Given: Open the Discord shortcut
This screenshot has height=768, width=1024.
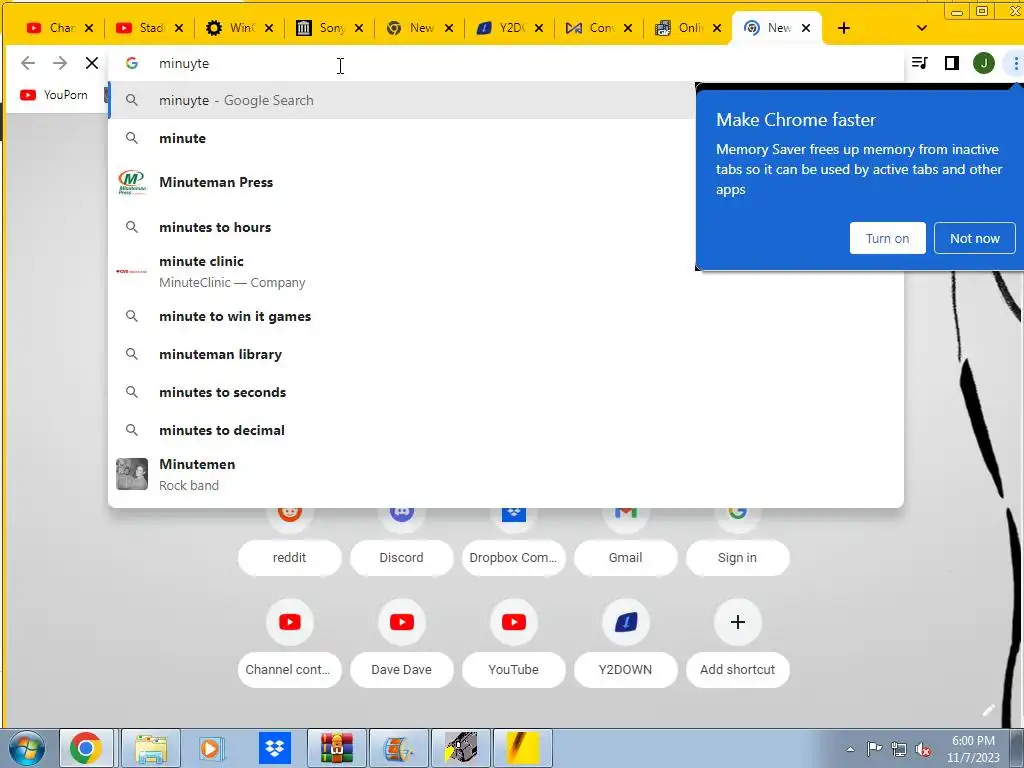Looking at the screenshot, I should point(402,557).
